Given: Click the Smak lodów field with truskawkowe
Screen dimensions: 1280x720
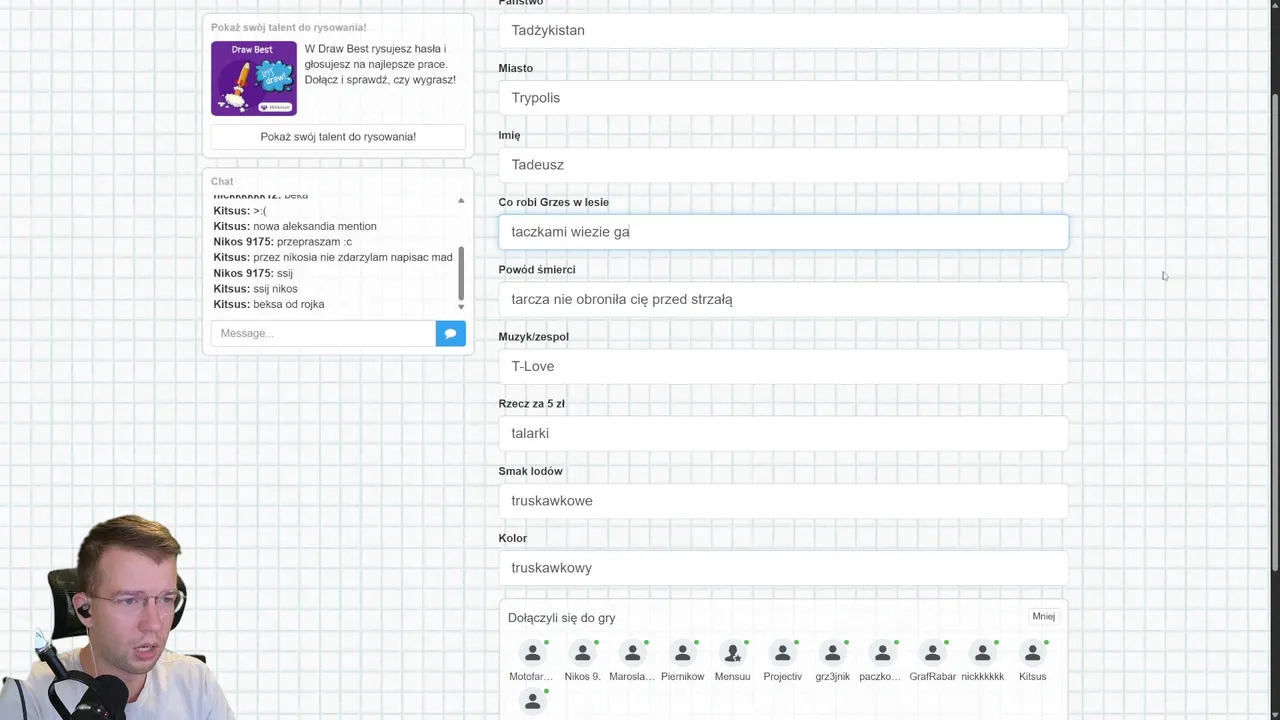Looking at the screenshot, I should coord(783,501).
